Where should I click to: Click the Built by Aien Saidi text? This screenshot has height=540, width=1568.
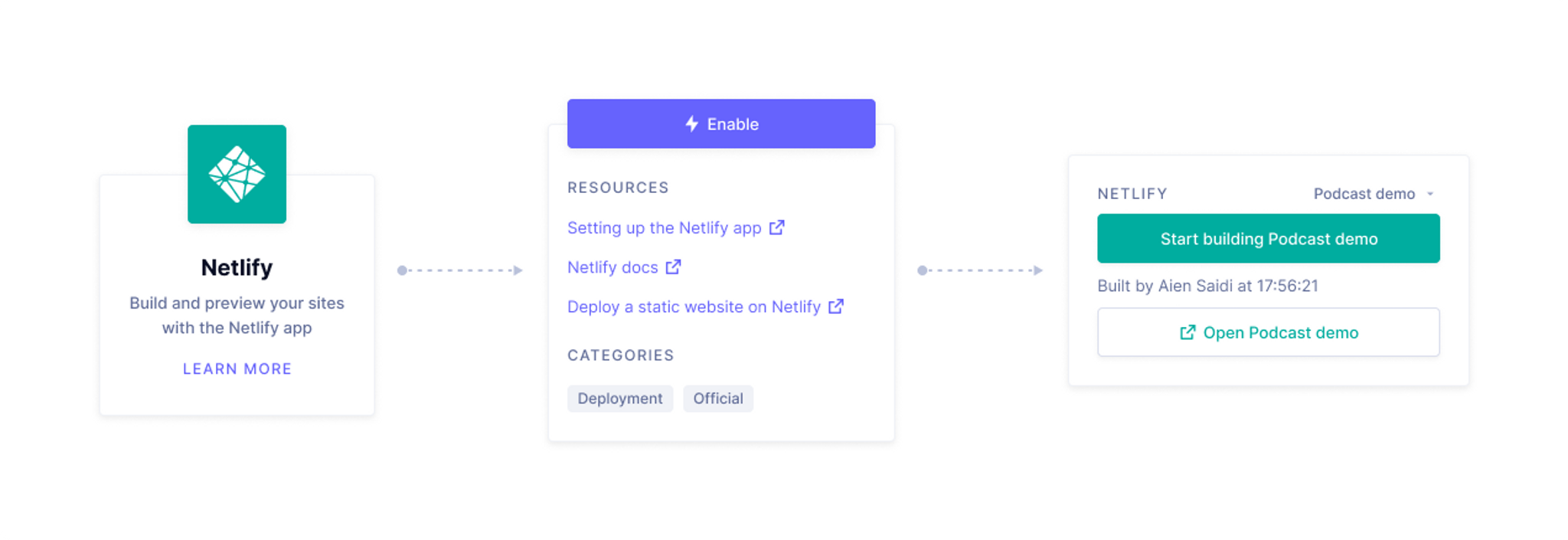click(x=1207, y=286)
